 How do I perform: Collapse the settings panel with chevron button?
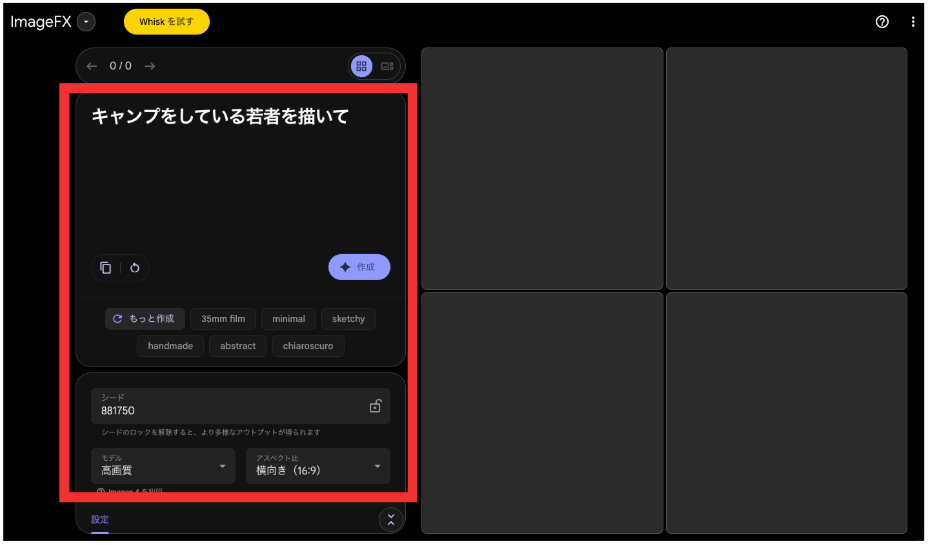391,519
